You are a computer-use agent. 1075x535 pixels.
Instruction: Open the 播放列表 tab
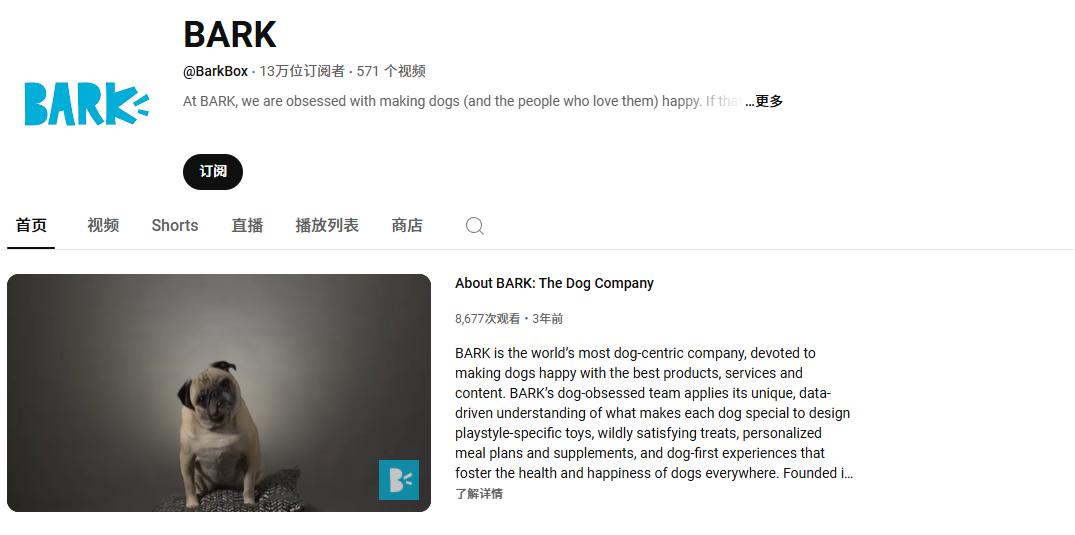327,226
